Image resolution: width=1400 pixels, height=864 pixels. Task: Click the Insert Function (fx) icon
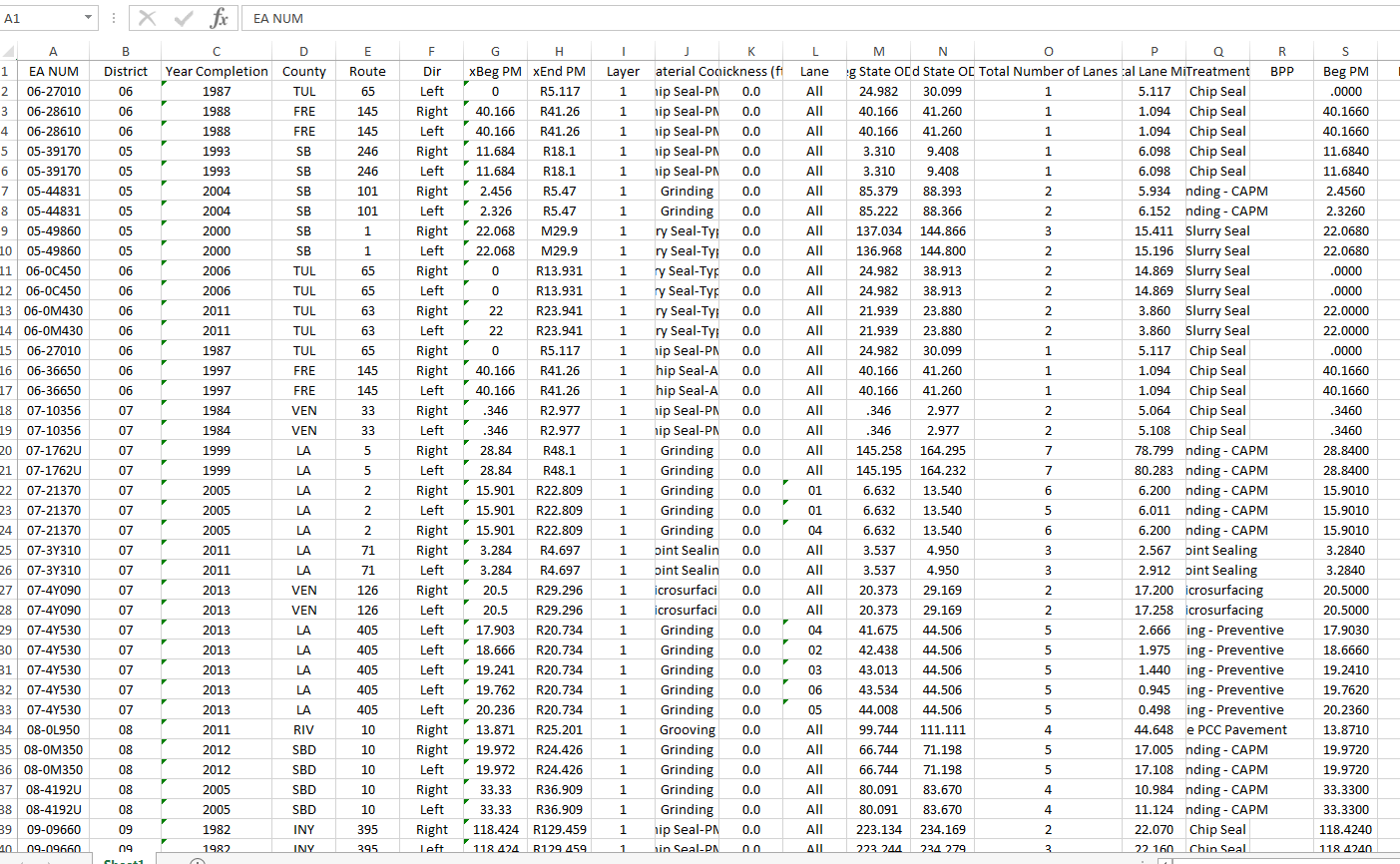coord(220,18)
